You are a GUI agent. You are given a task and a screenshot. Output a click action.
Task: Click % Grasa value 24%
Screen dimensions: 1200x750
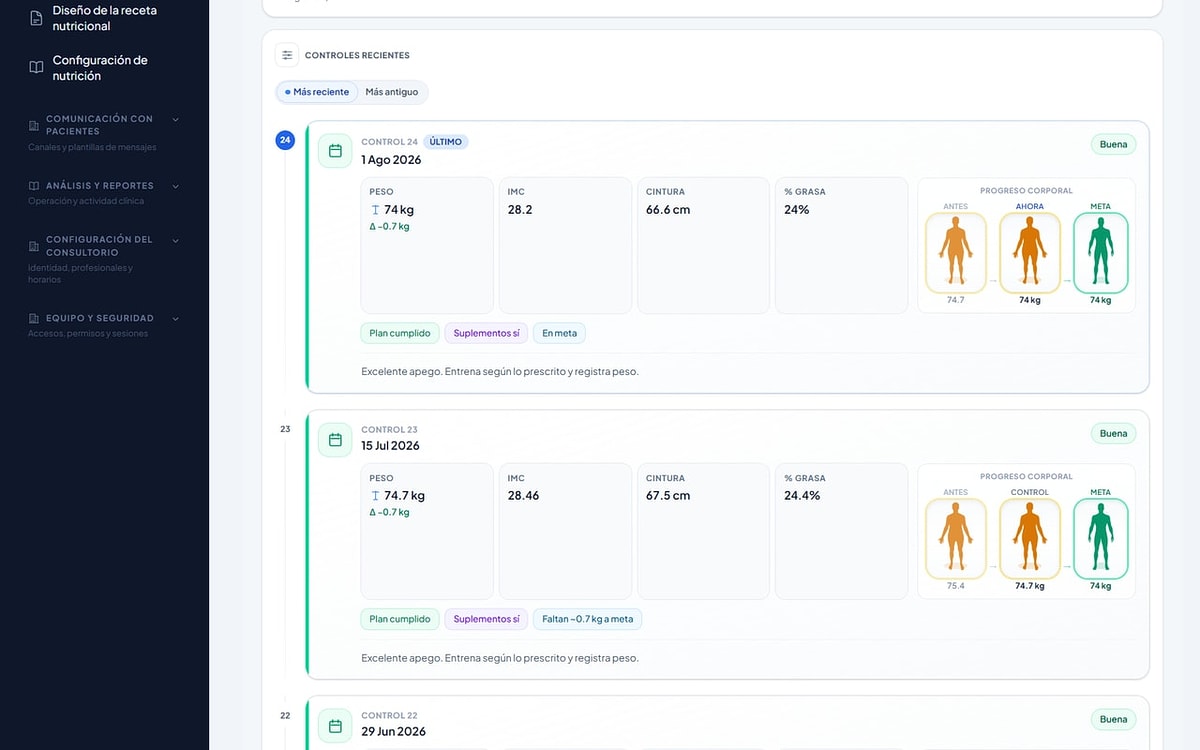coord(797,210)
